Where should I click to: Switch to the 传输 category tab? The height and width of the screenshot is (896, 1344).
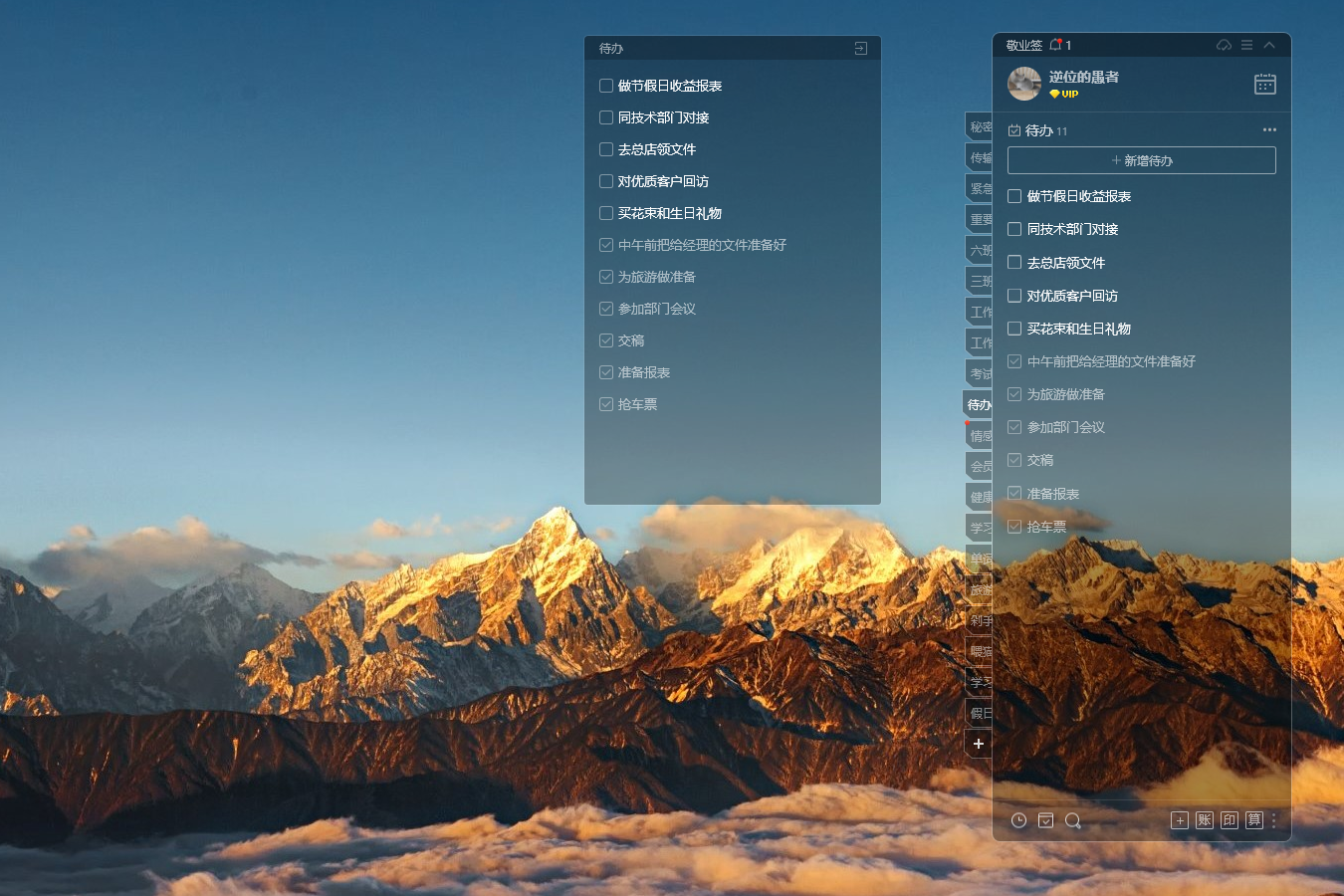(x=980, y=157)
